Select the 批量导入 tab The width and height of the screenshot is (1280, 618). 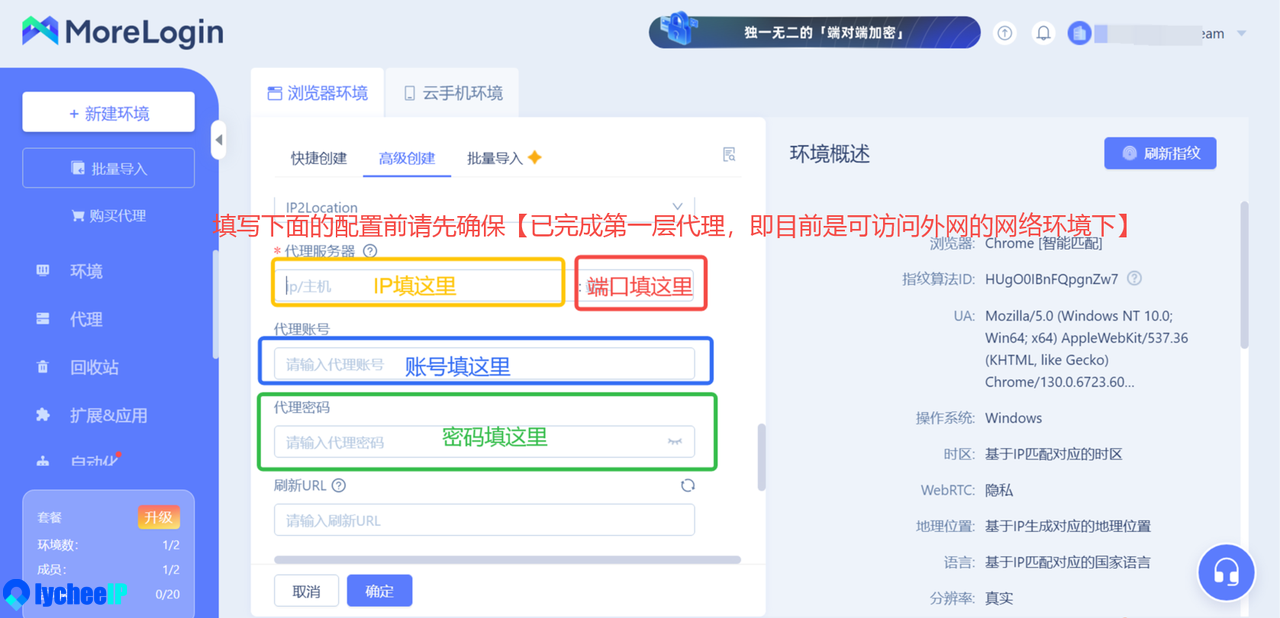(495, 158)
